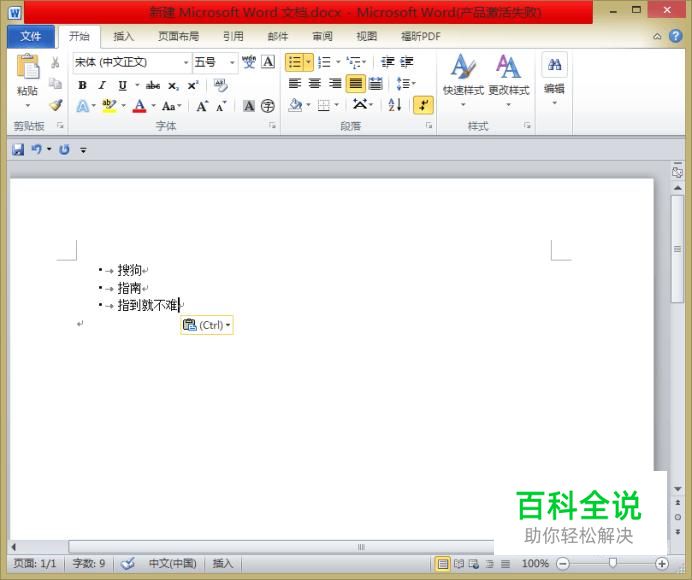Click the 100% zoom level
692x580 pixels.
[535, 564]
